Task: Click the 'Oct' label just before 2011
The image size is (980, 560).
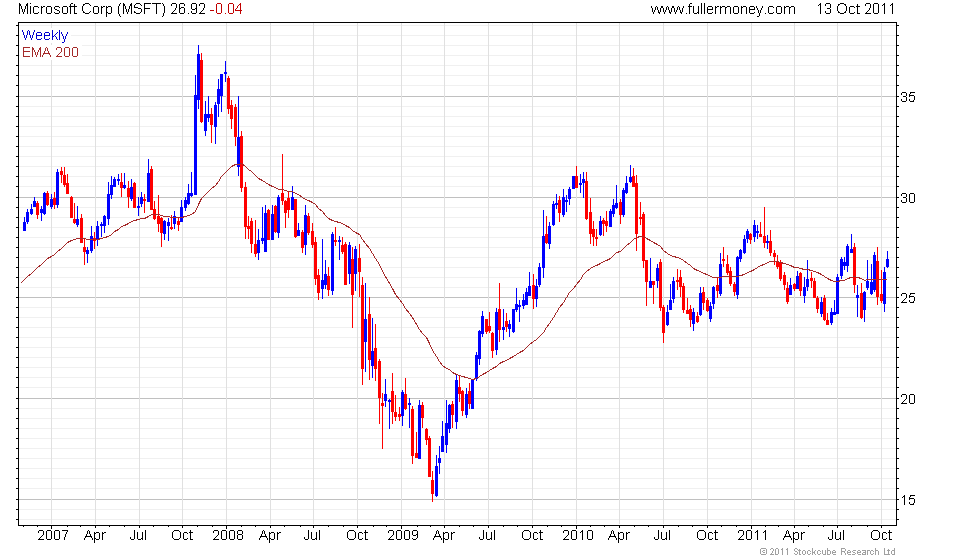Action: [x=707, y=536]
